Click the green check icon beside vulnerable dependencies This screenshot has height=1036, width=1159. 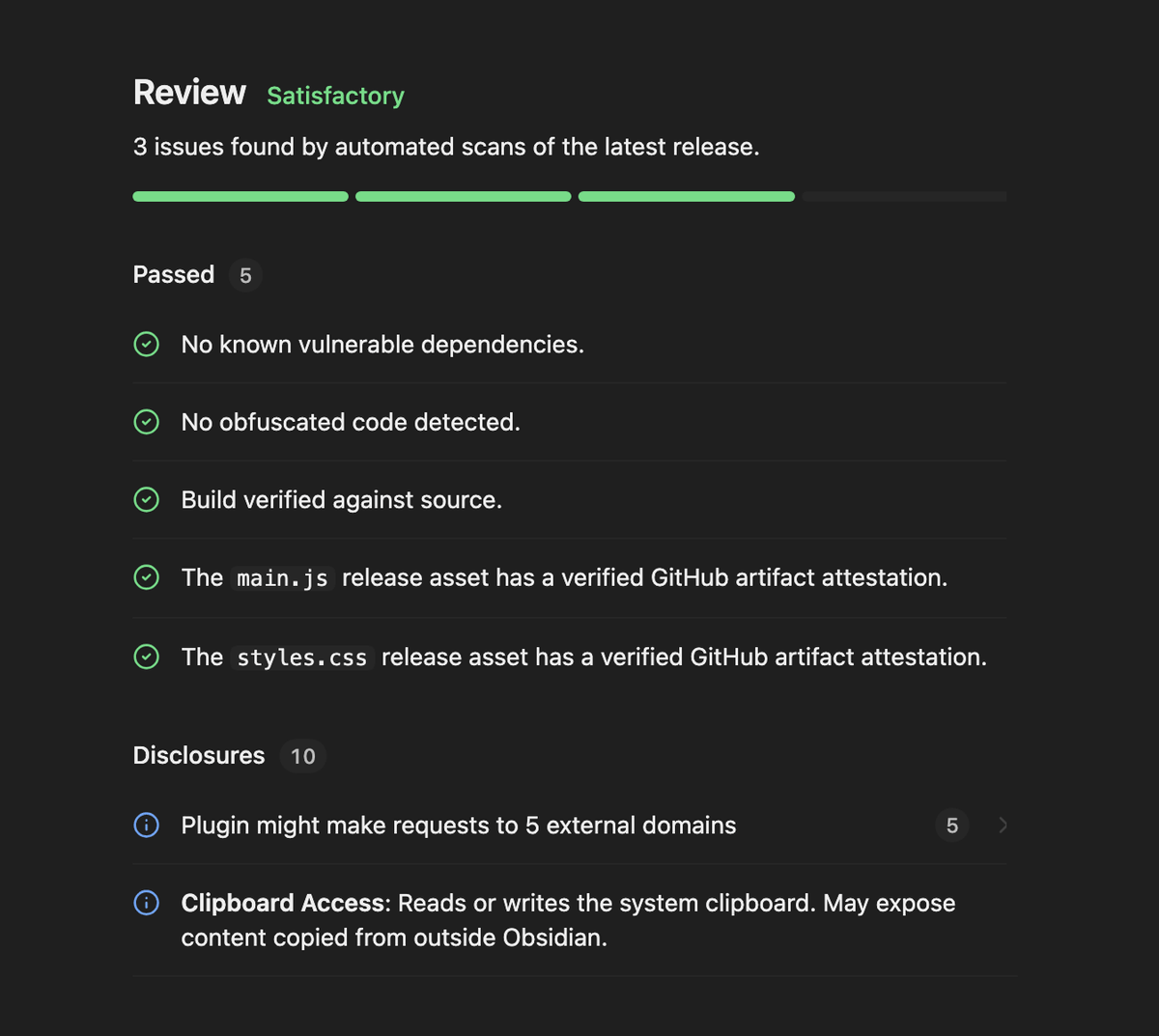146,344
